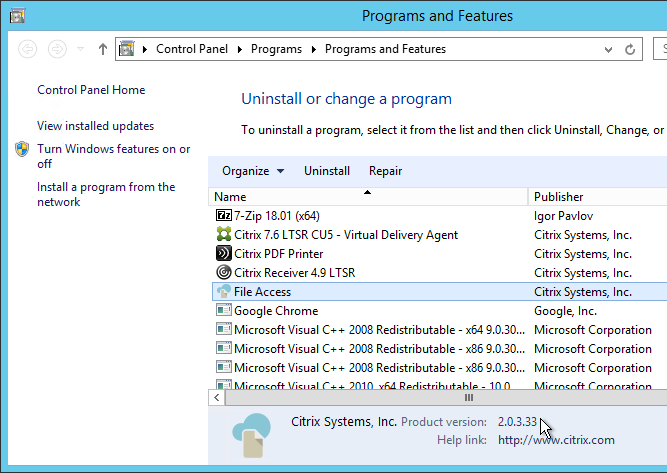Open Control Panel Home

point(91,90)
